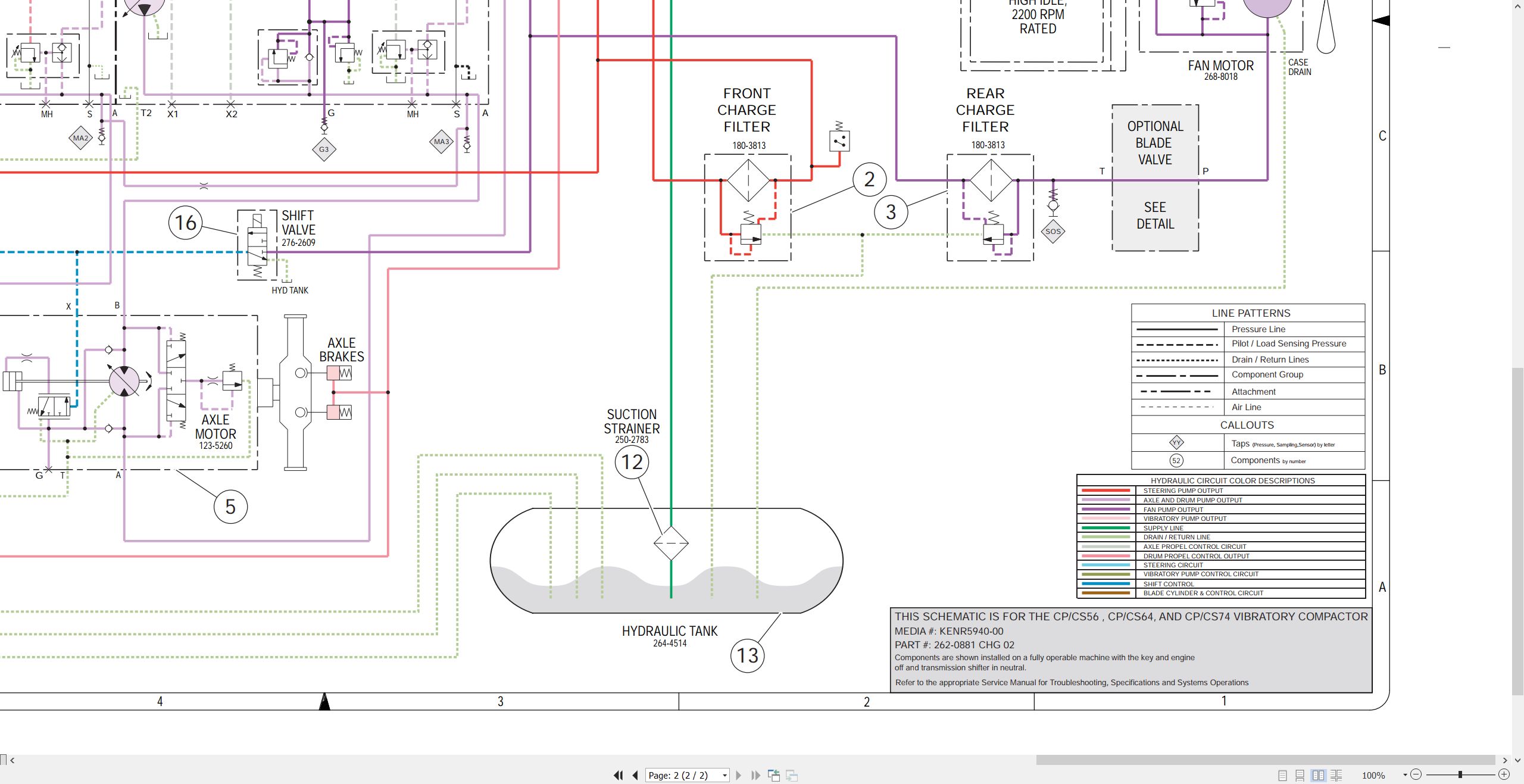Screen dimensions: 1524x784
Task: Go to the previous page
Action: coord(635,775)
